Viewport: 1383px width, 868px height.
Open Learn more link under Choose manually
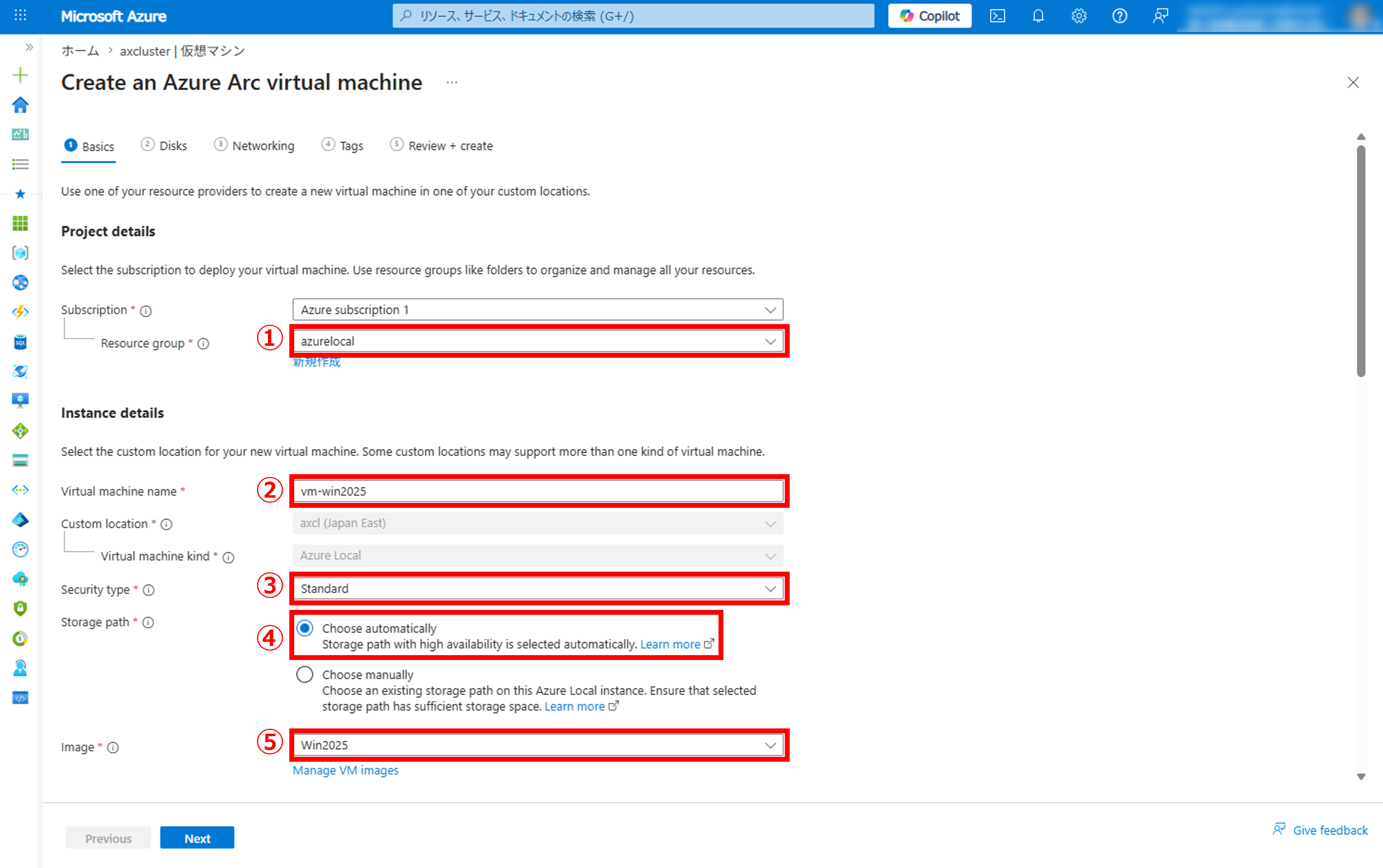[581, 706]
